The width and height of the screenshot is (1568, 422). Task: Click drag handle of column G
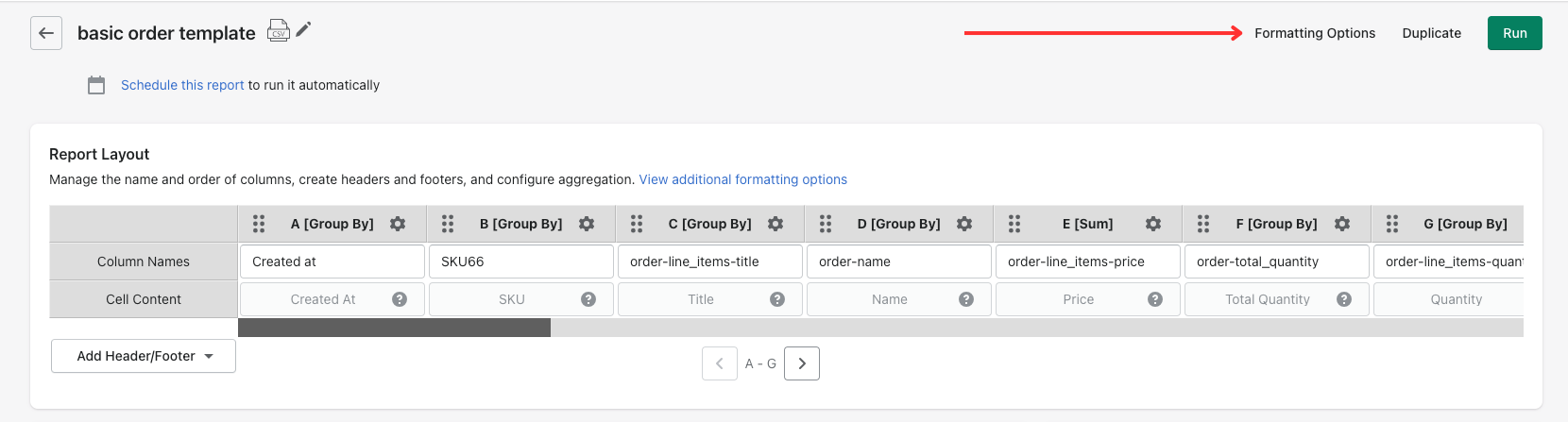(1392, 224)
